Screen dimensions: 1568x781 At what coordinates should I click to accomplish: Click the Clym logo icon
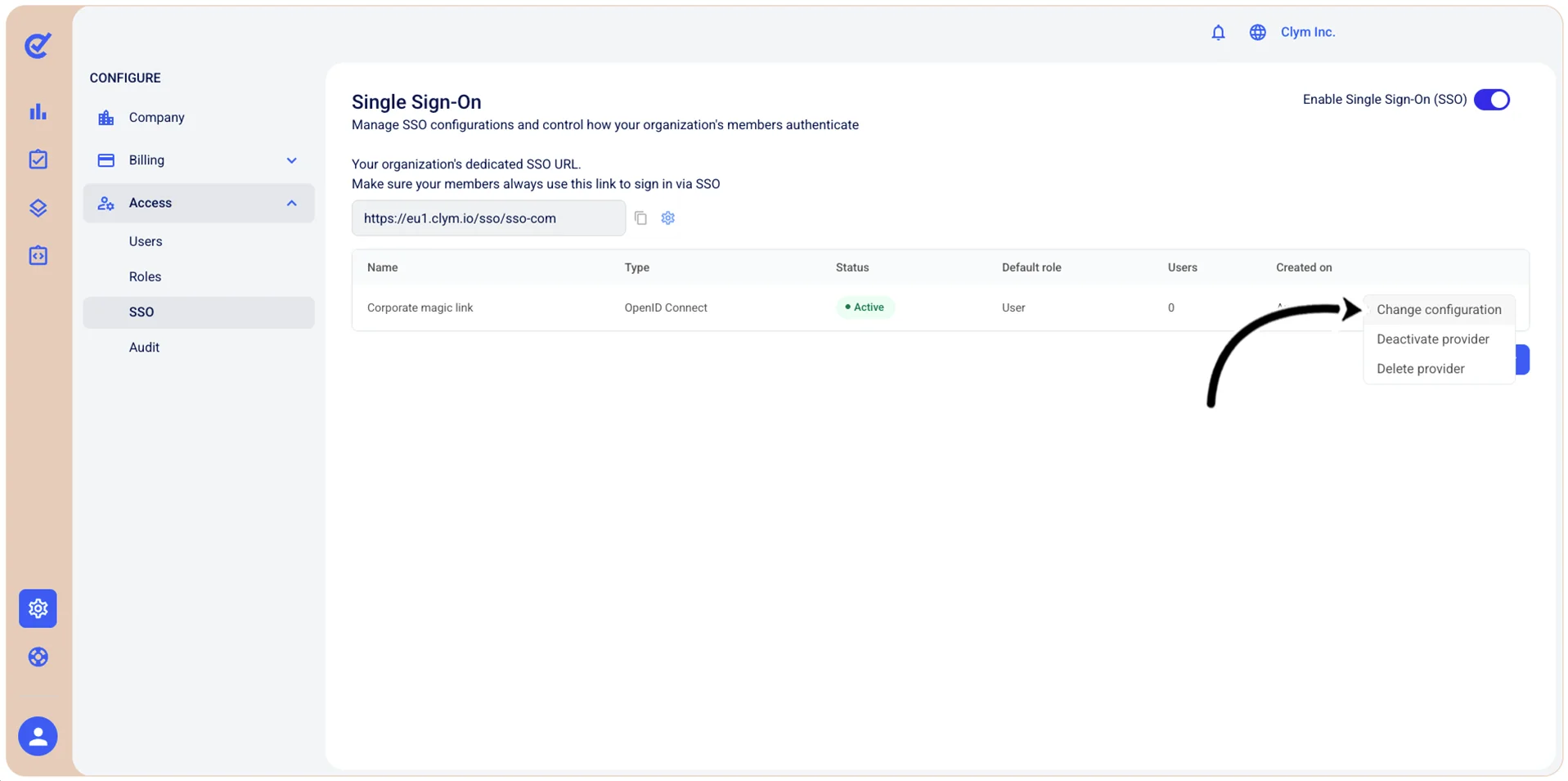pos(38,45)
